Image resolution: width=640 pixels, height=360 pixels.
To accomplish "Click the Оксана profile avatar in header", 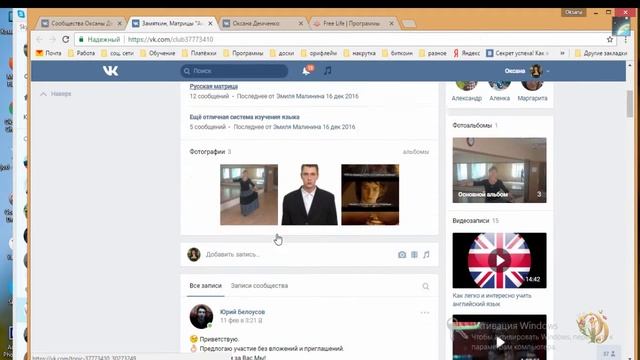I will click(536, 71).
